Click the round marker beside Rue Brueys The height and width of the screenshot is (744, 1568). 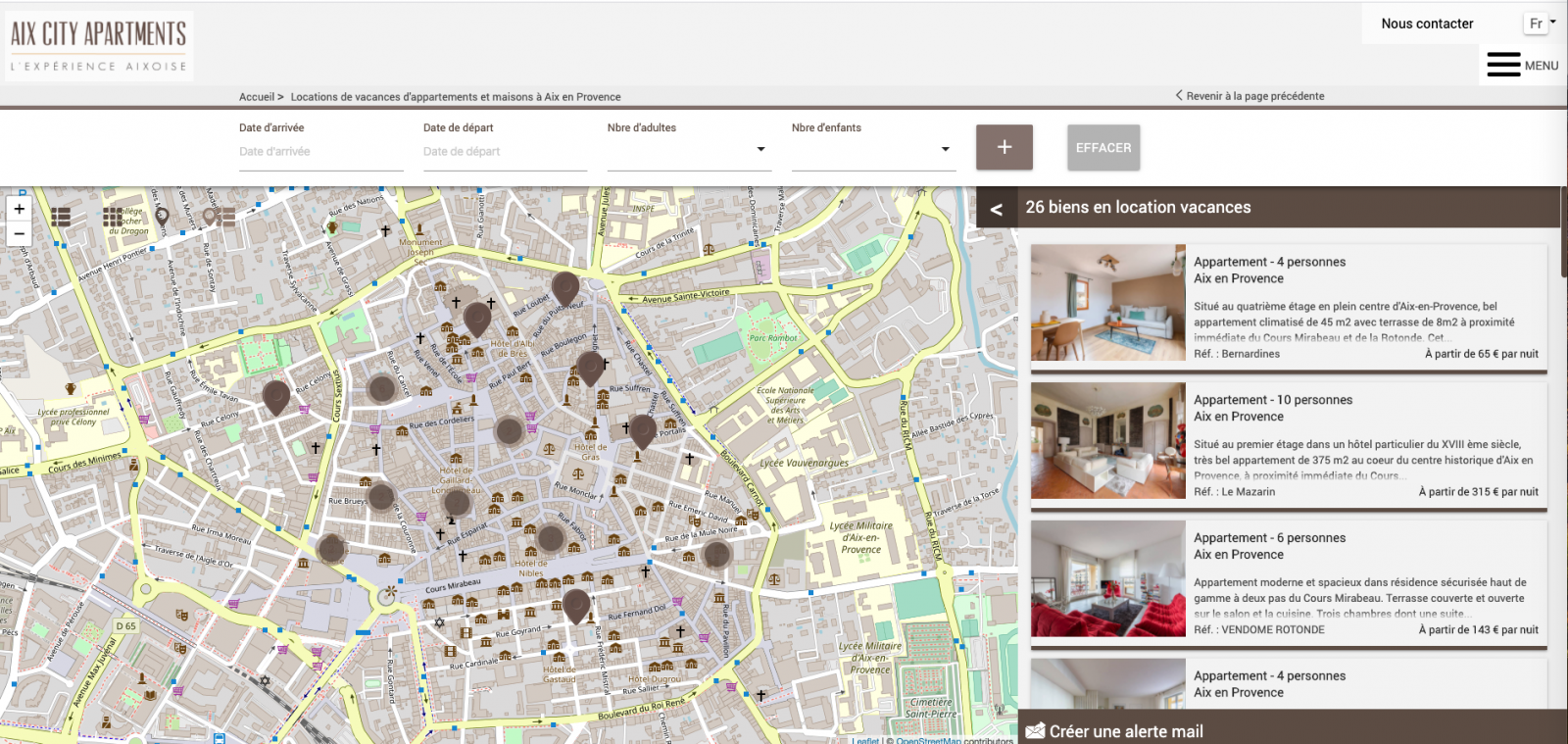tap(381, 497)
